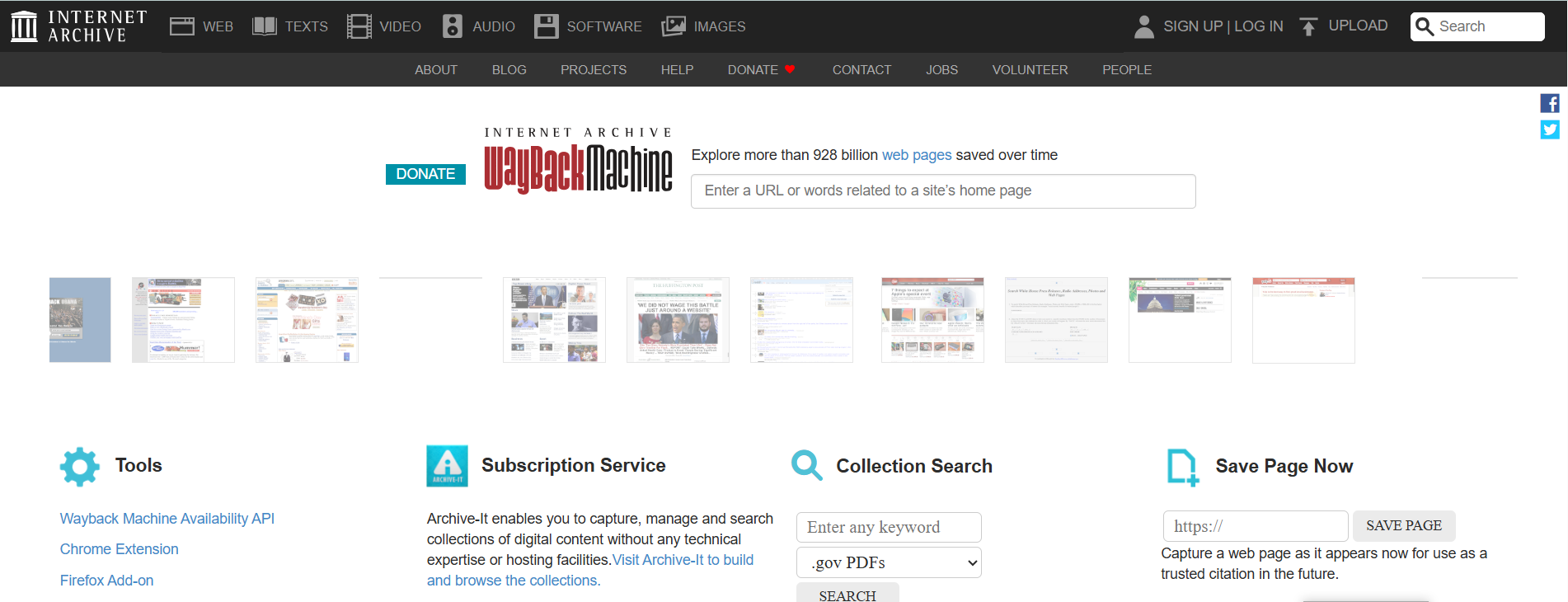Click the Archive-It subscription icon
This screenshot has width=1568, height=602.
pos(447,466)
